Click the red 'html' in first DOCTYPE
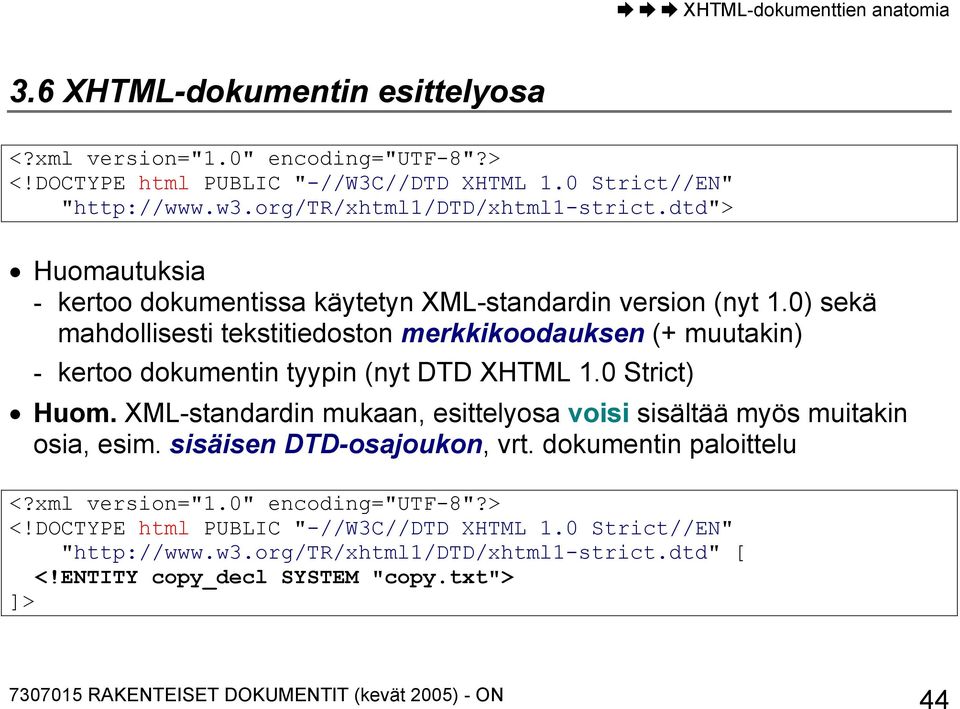 click(x=163, y=184)
